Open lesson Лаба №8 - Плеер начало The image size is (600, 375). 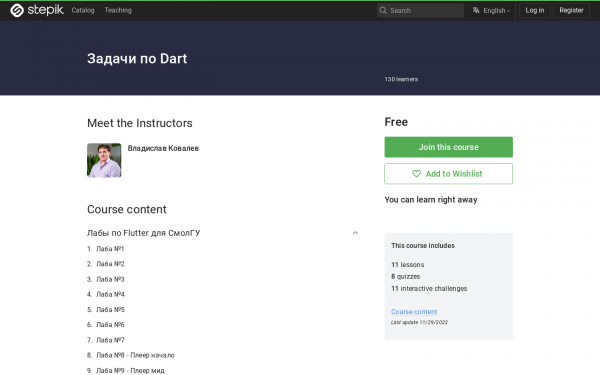click(135, 355)
